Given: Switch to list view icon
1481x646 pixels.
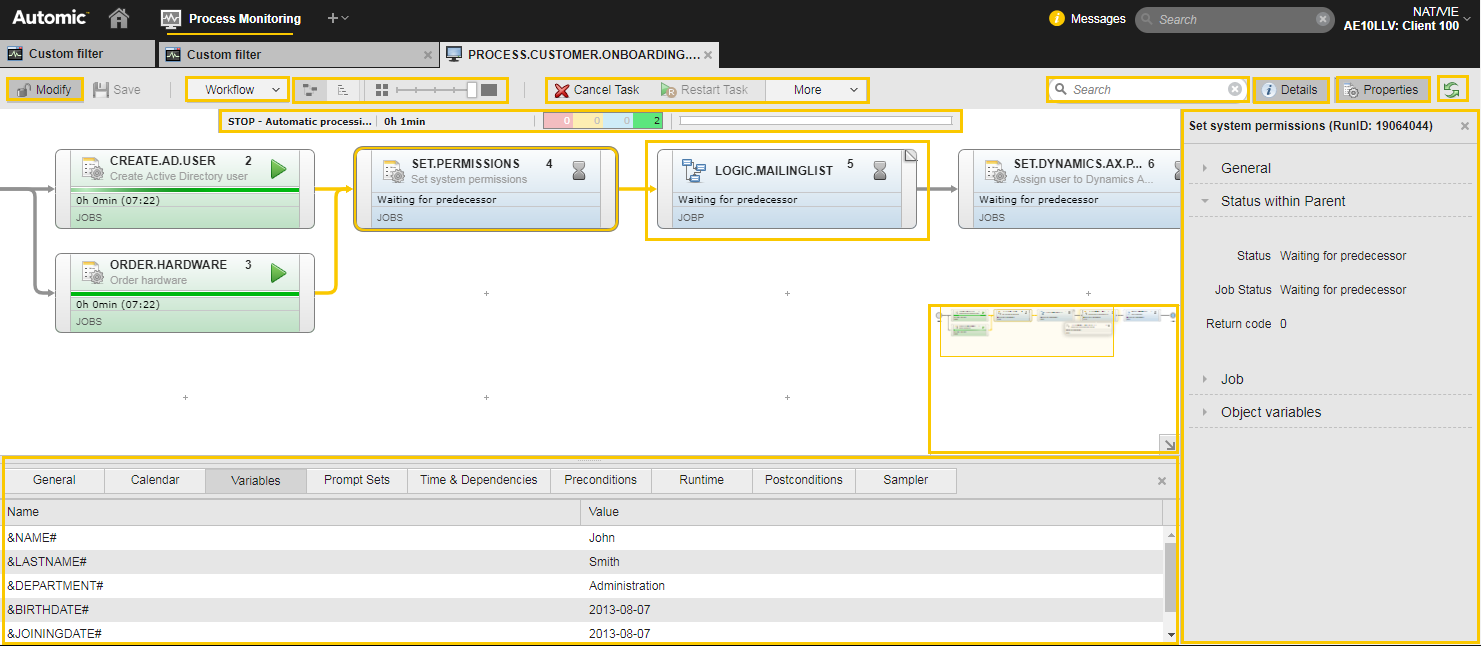Looking at the screenshot, I should pyautogui.click(x=343, y=90).
